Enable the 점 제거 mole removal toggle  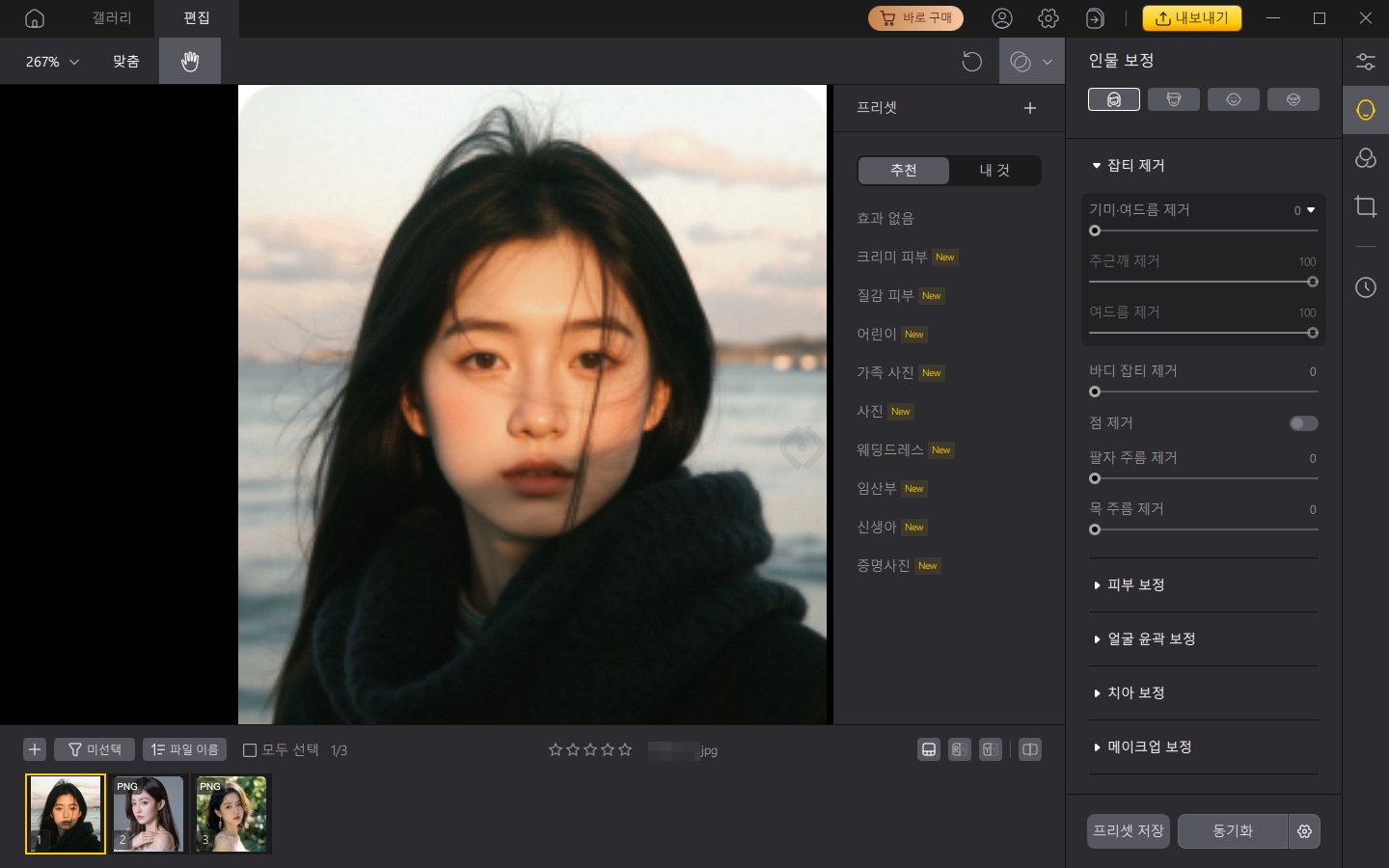[1303, 423]
